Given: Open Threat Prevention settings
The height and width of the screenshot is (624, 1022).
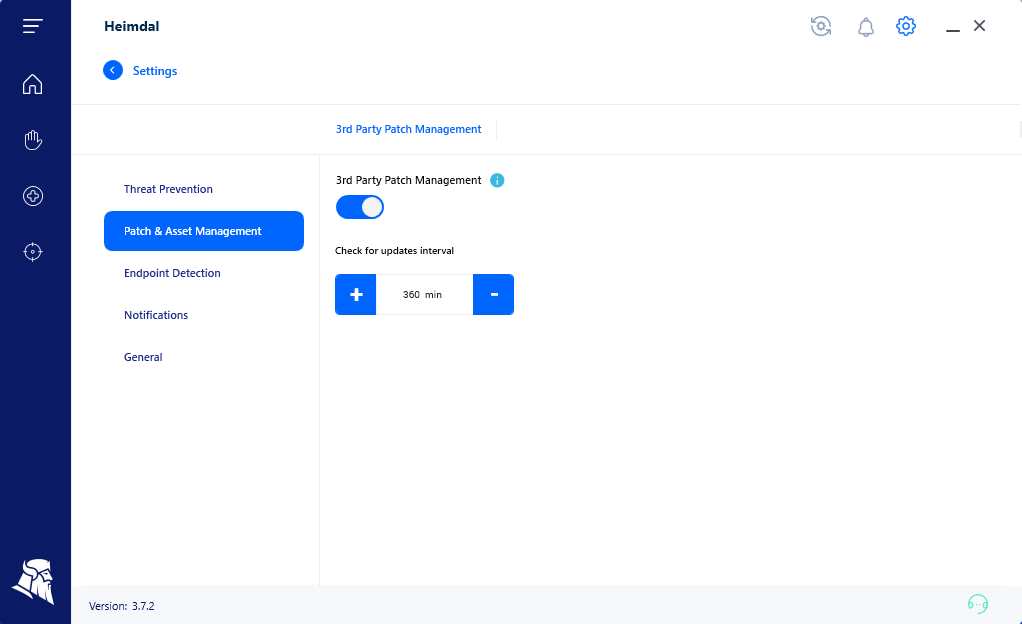Looking at the screenshot, I should 168,189.
